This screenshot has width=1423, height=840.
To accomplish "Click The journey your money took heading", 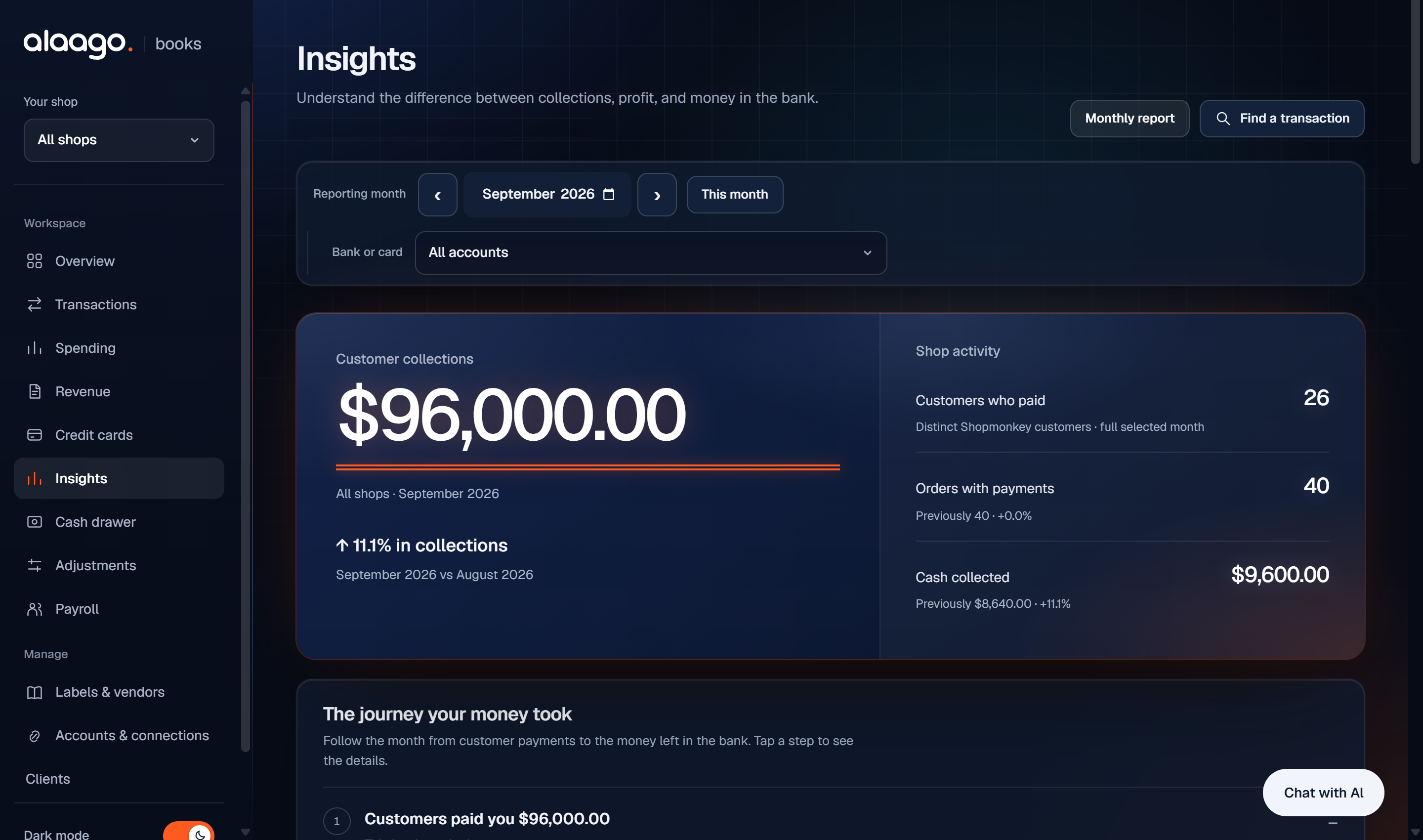I will click(x=447, y=714).
